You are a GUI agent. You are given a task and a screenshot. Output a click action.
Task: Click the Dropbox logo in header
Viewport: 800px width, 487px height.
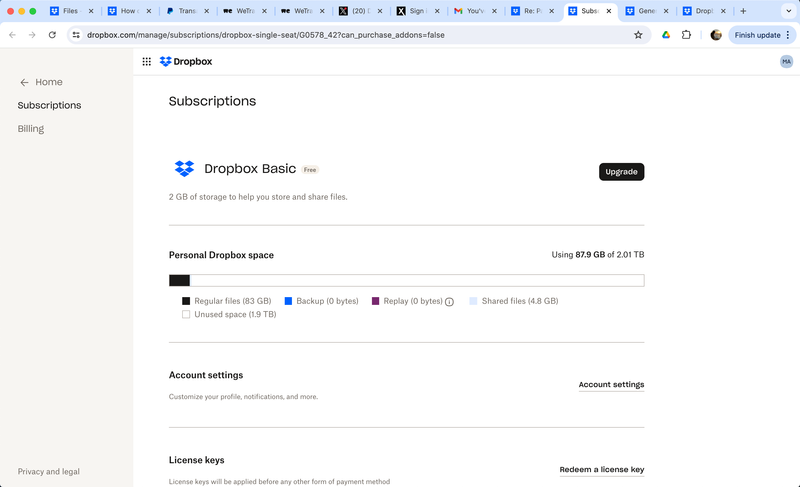point(186,62)
